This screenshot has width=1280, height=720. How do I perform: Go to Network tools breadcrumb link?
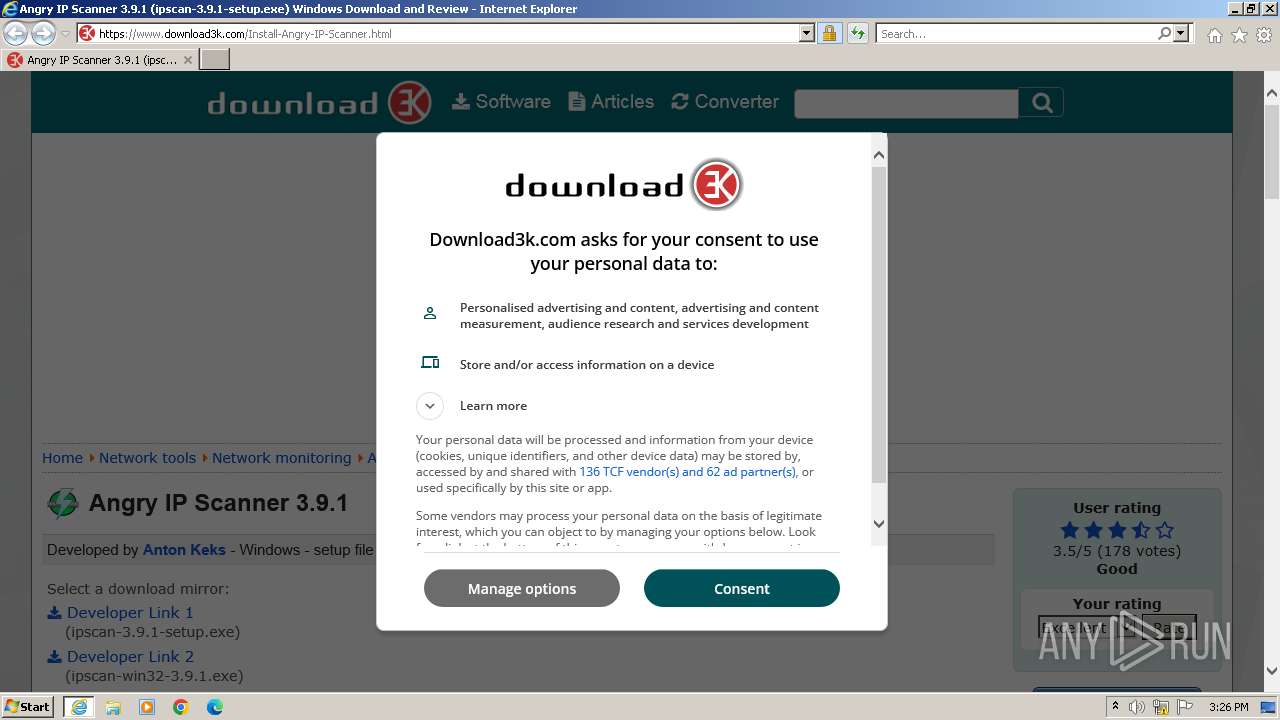[x=147, y=457]
